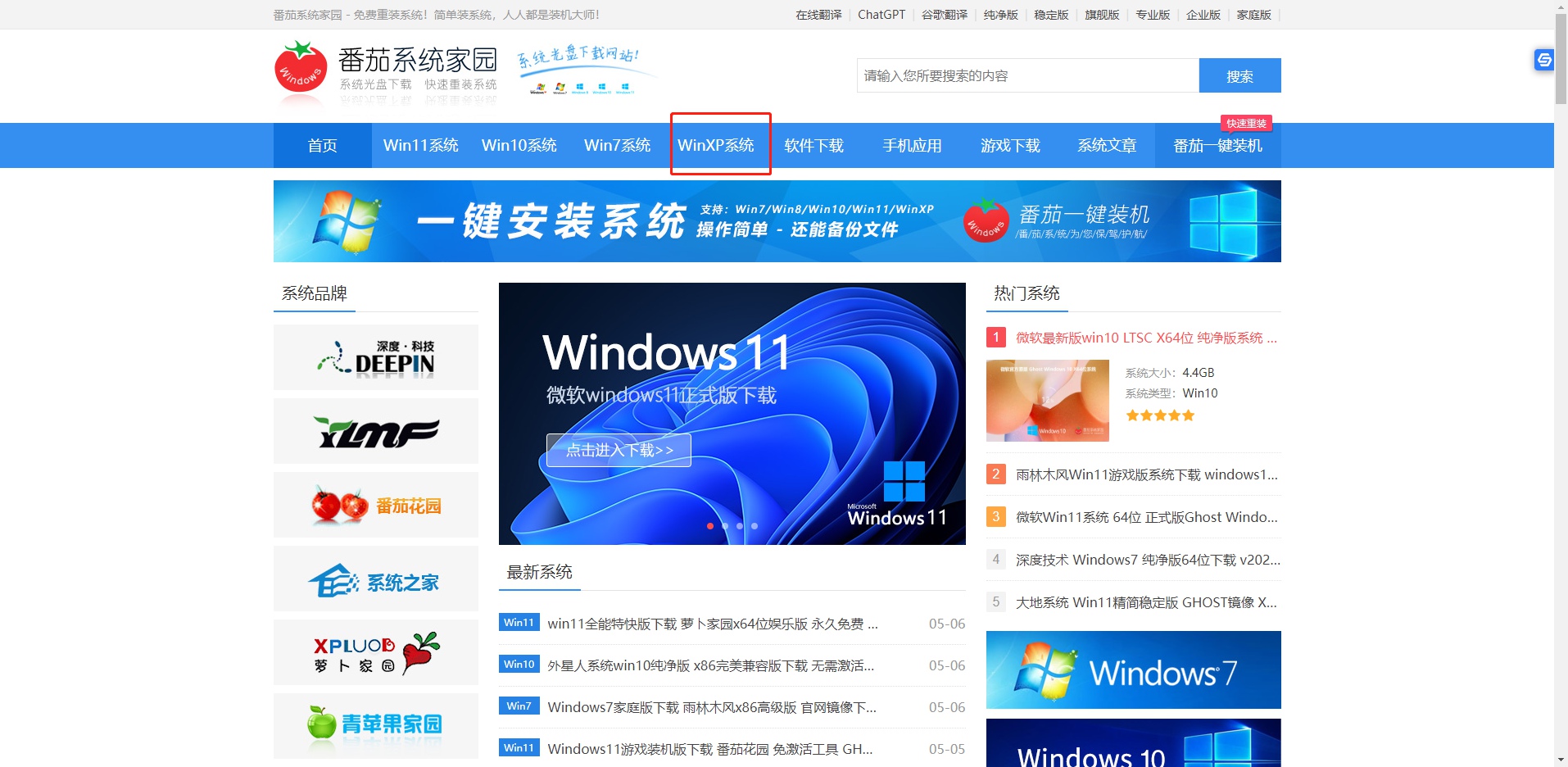
Task: Open 微软Win11系统 64位 正式版 link
Action: pos(1146,517)
